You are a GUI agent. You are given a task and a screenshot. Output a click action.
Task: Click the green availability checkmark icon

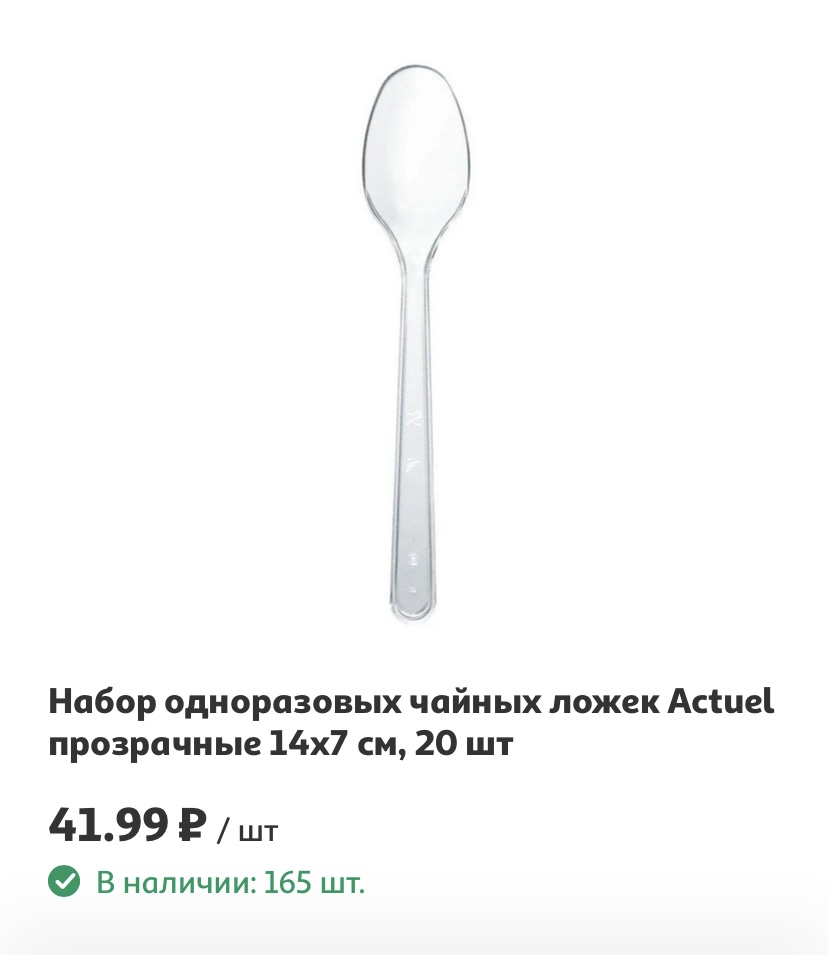64,881
